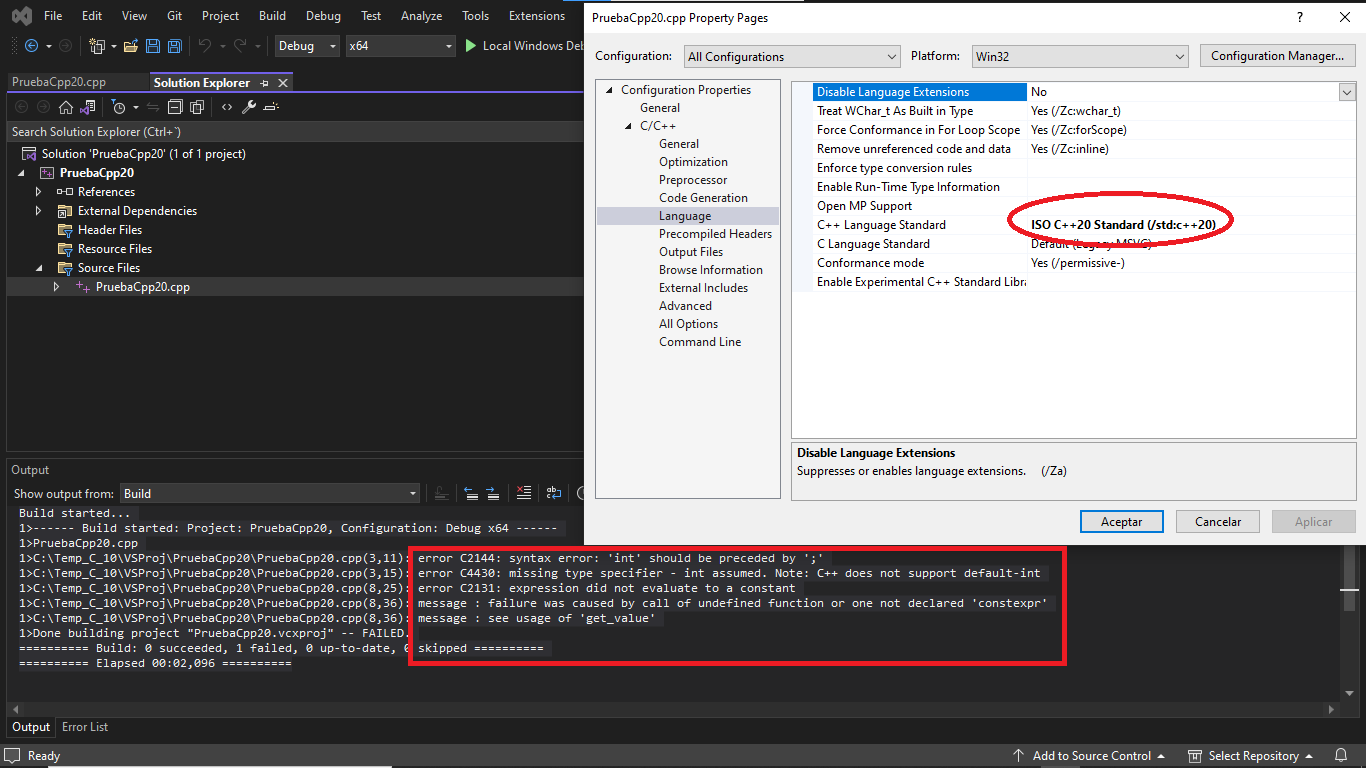The width and height of the screenshot is (1366, 768).
Task: Open Properties via the wrench icon
Action: pyautogui.click(x=249, y=107)
